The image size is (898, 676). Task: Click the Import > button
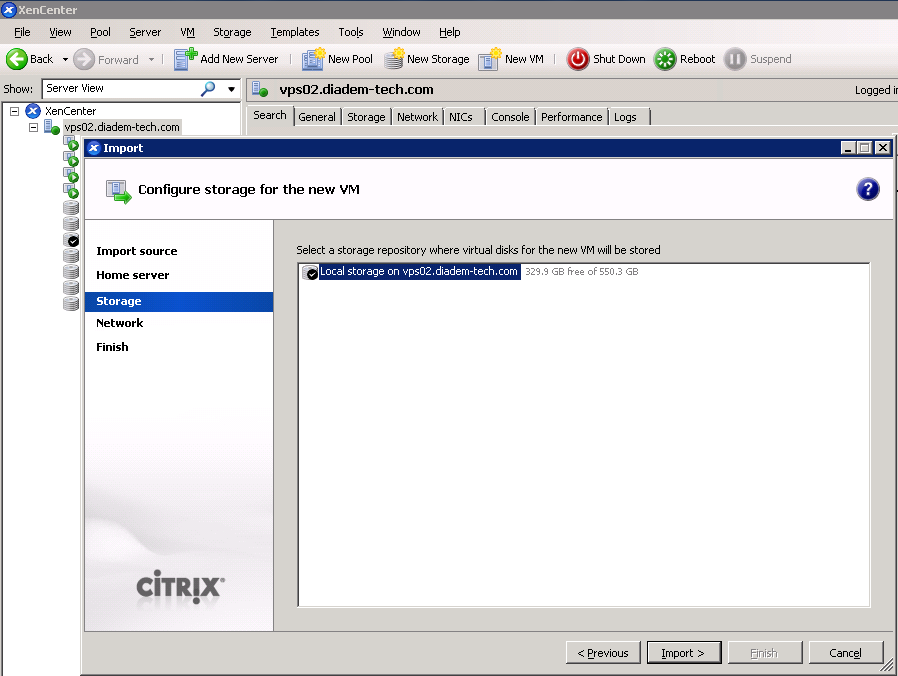(684, 653)
